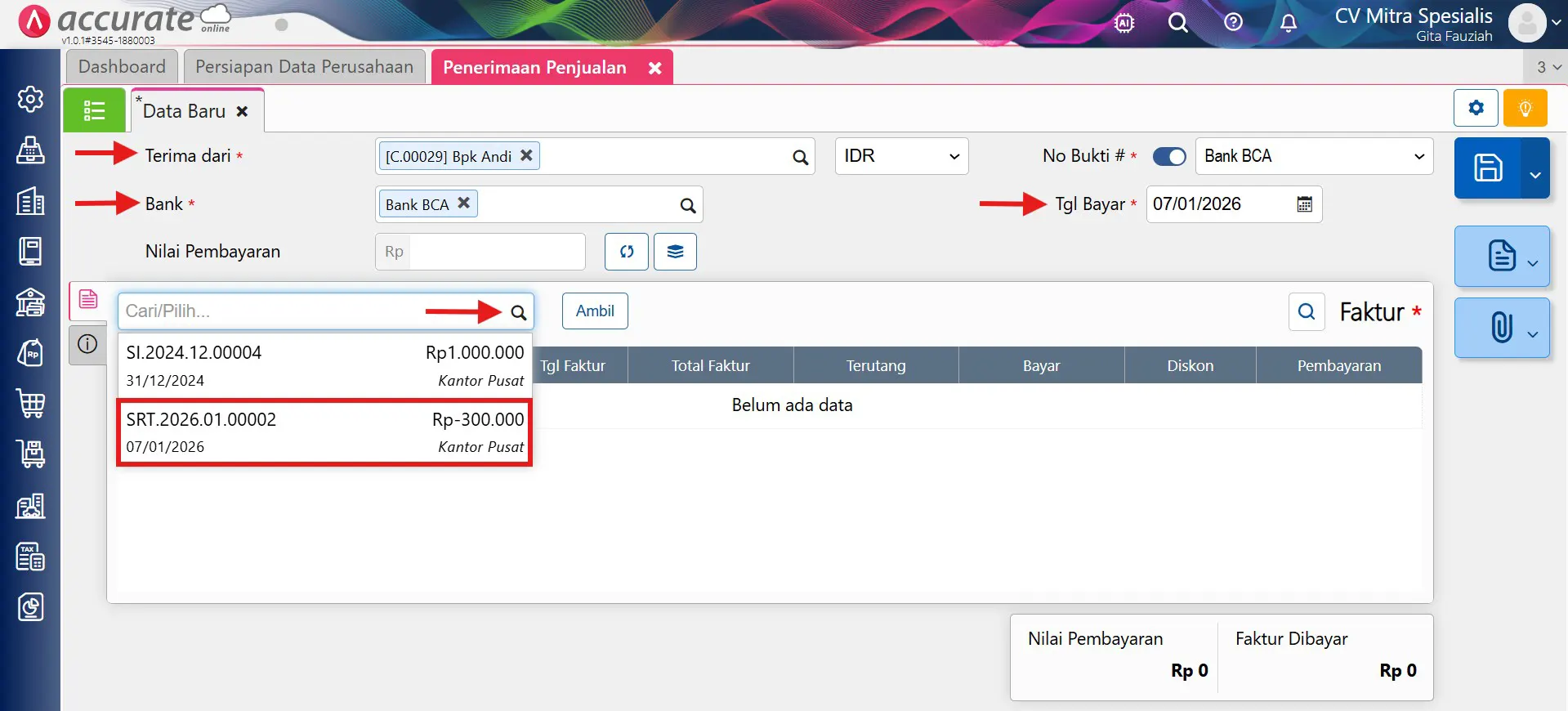Image resolution: width=1568 pixels, height=711 pixels.
Task: Click the orange lightbulb tips icon
Action: click(1525, 108)
